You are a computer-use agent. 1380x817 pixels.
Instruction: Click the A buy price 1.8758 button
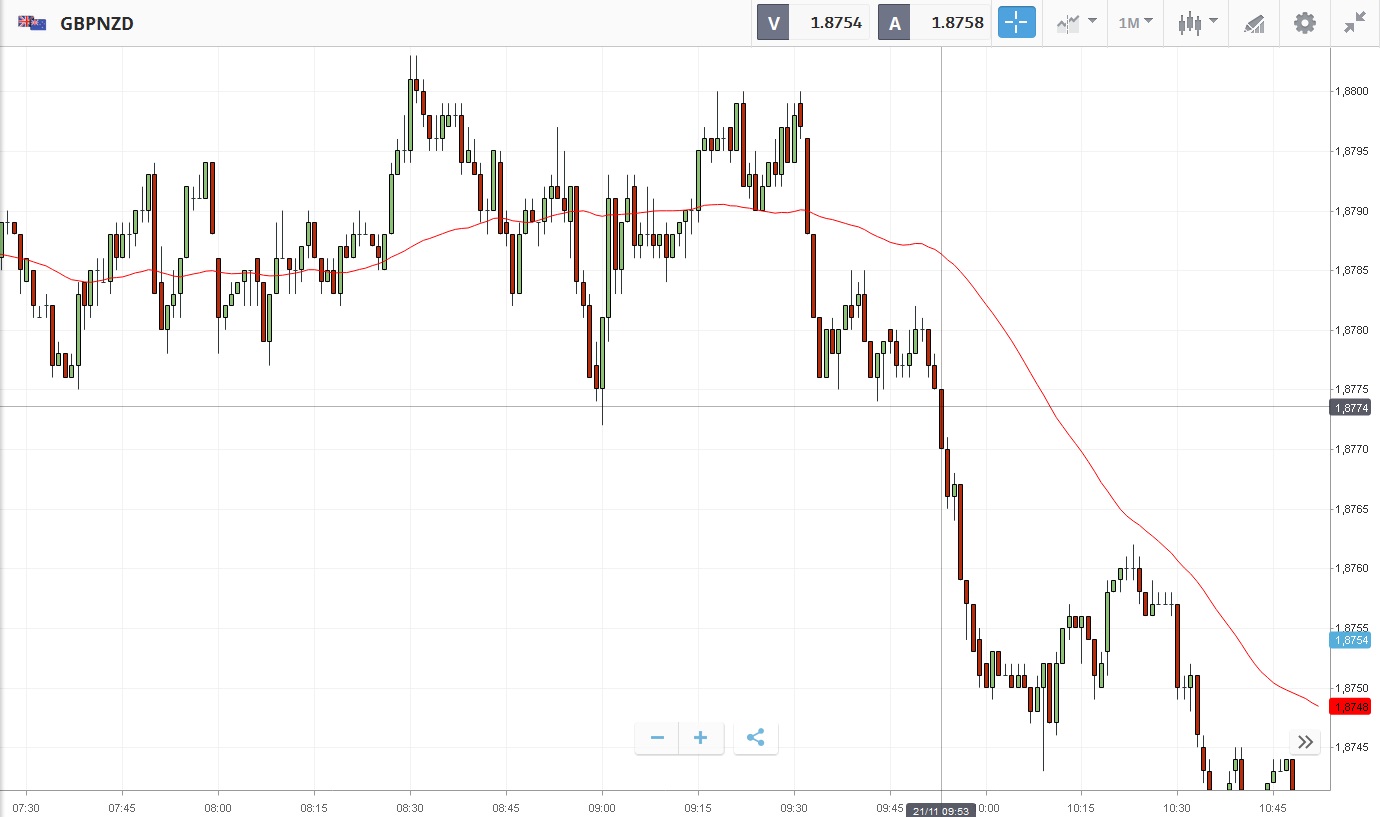(933, 23)
